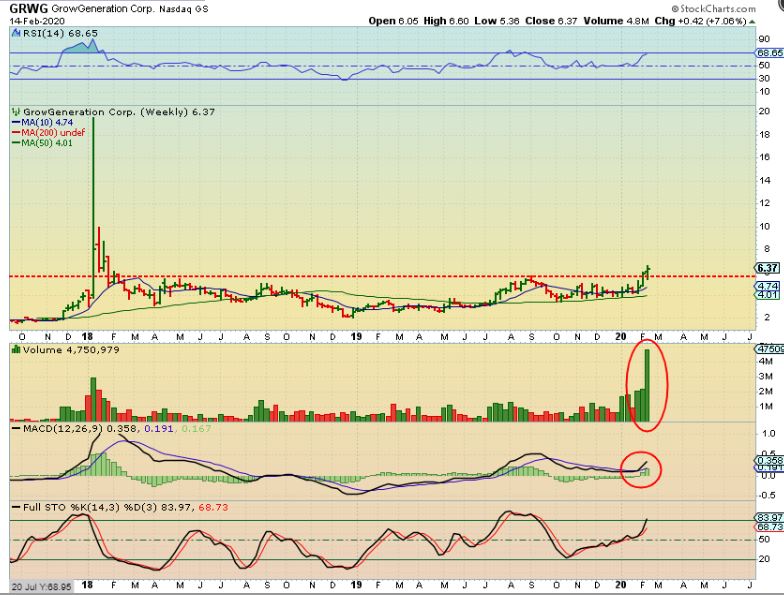Click the '18' year label on bottom time axis
Viewport: 784px width, 595px height.
(x=86, y=584)
